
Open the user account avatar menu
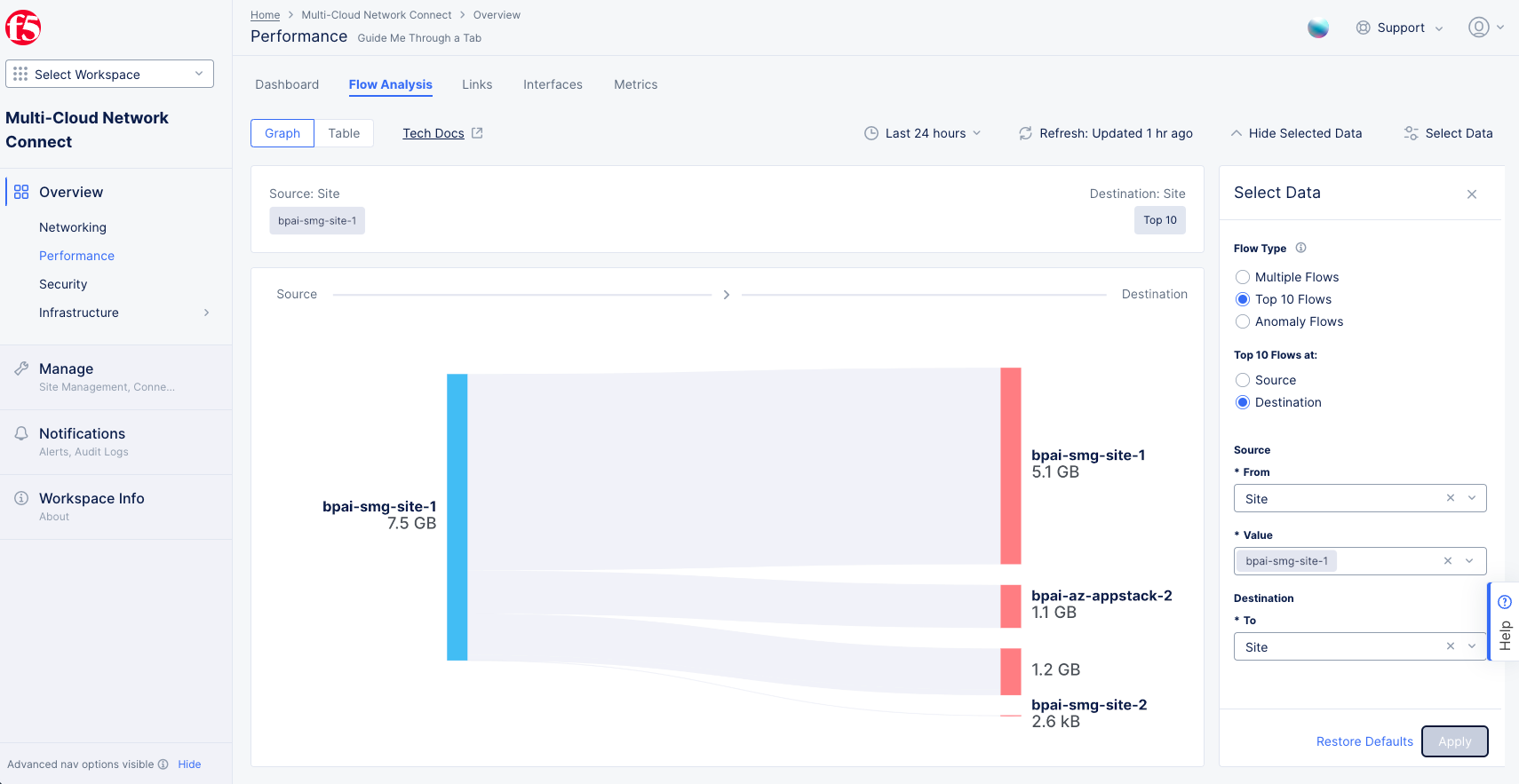click(x=1484, y=28)
